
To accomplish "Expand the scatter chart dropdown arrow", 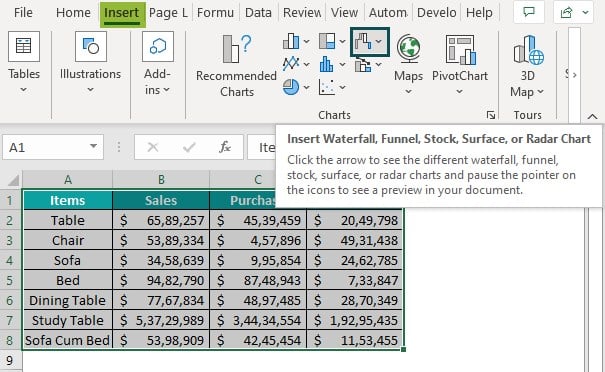I will [x=342, y=88].
